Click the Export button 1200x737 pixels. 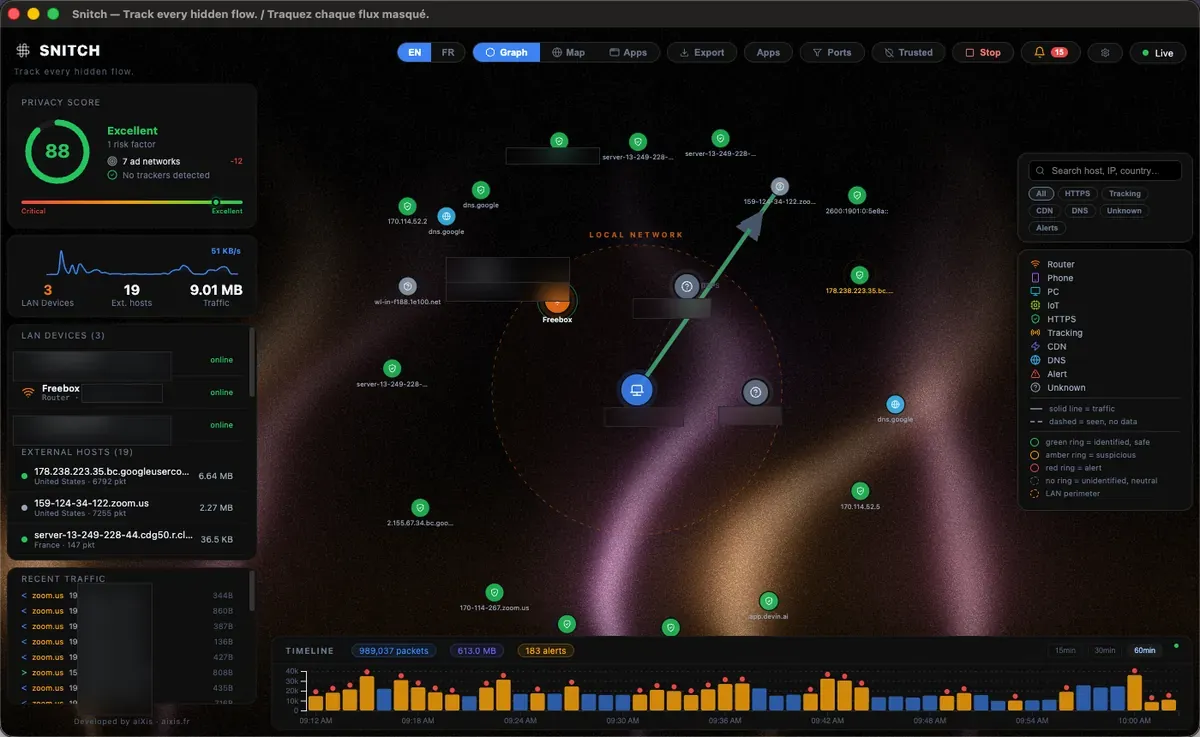coord(702,52)
